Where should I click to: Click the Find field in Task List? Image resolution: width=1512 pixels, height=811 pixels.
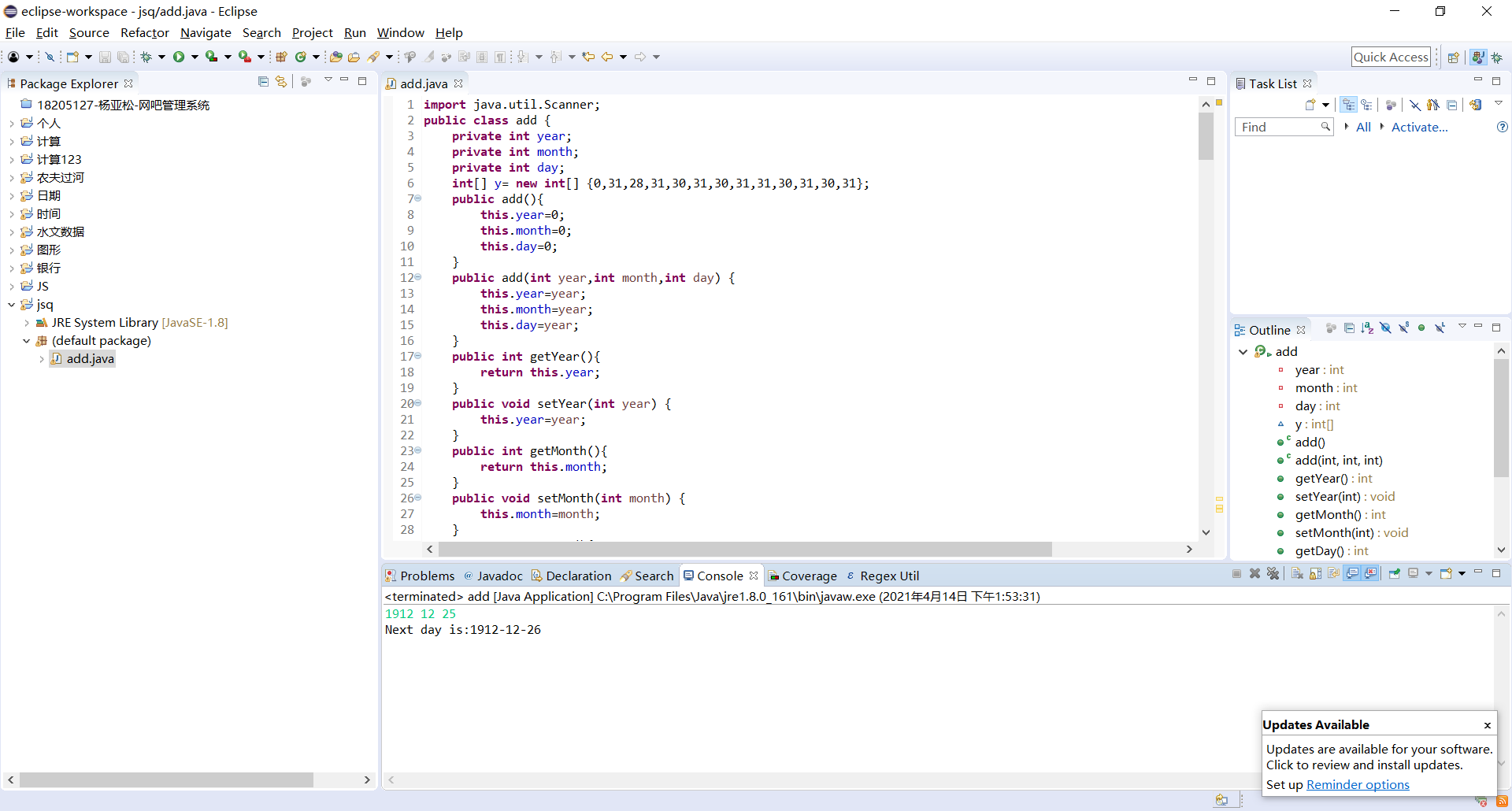[1284, 127]
